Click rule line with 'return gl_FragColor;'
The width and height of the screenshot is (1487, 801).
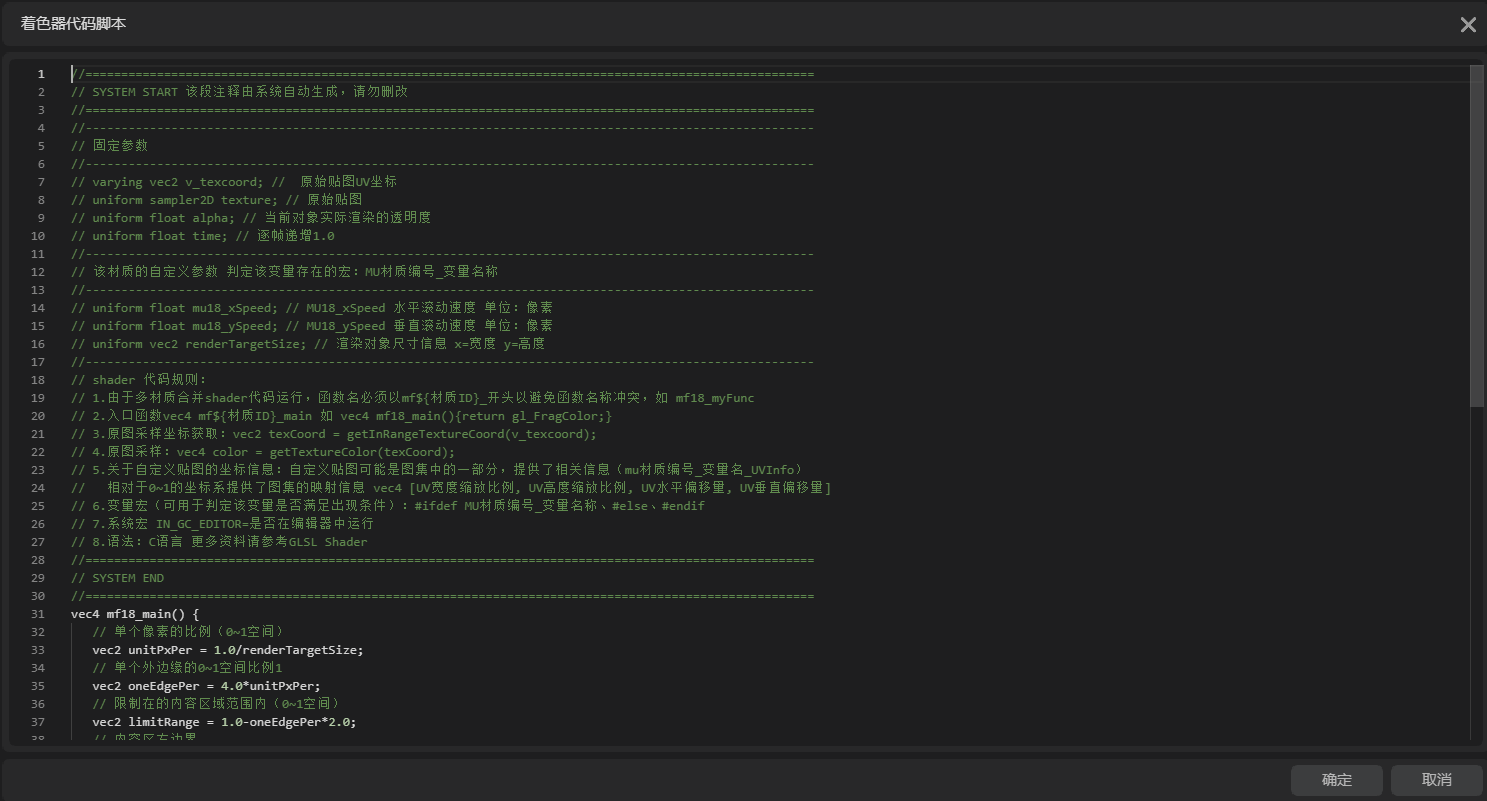coord(341,416)
